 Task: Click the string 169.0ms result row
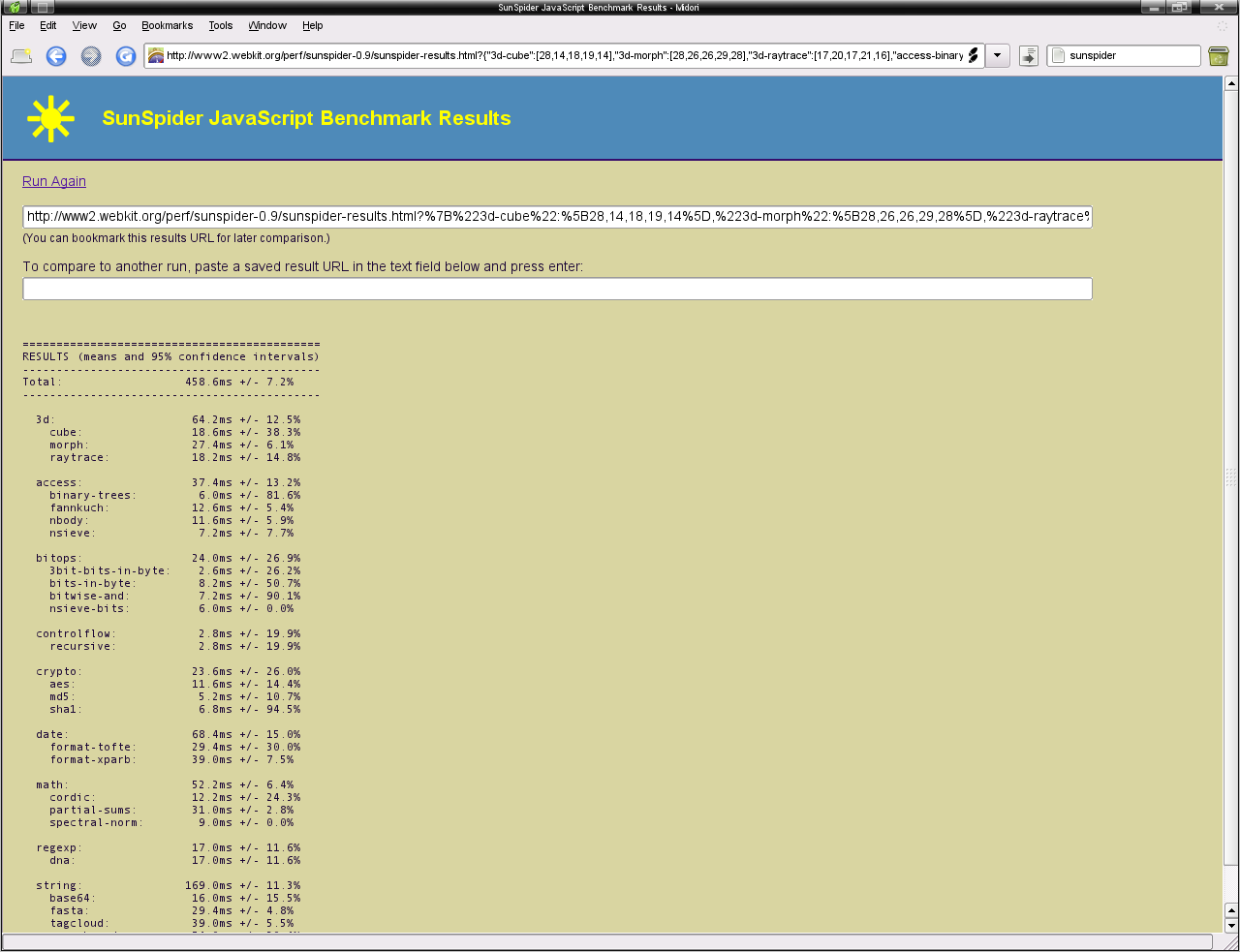(x=168, y=885)
